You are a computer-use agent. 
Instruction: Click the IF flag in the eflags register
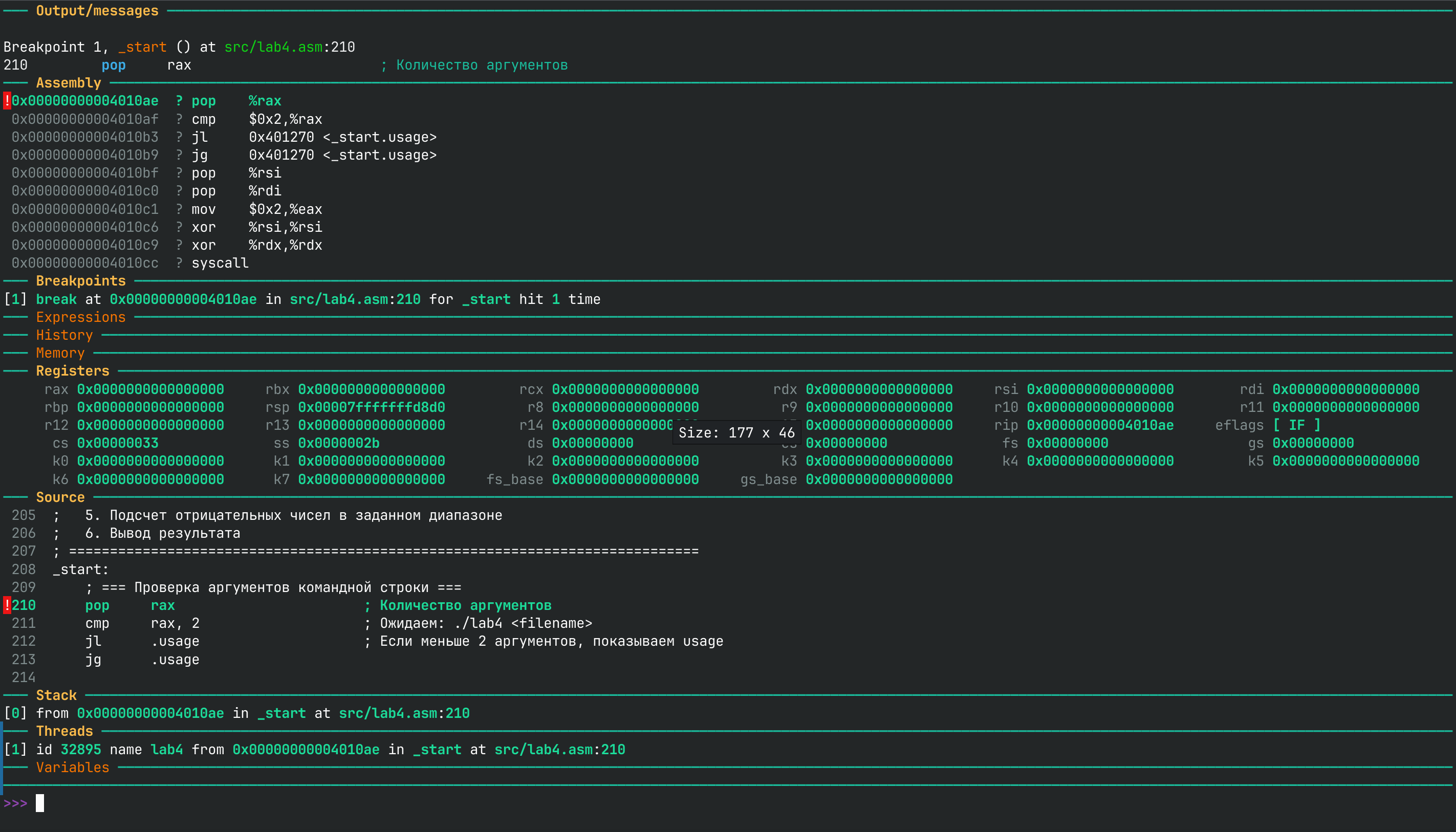(x=1297, y=425)
